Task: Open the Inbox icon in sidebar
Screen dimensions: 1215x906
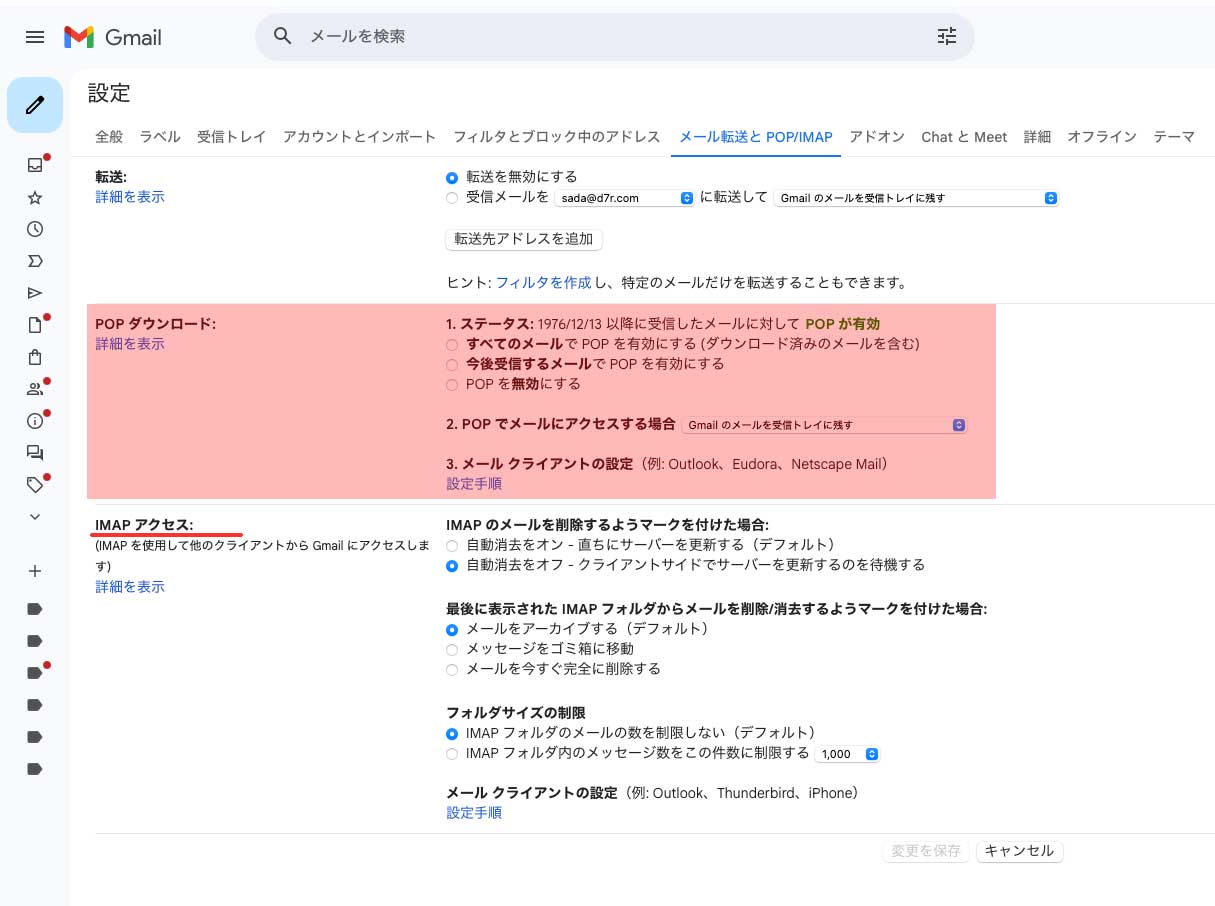Action: point(35,165)
